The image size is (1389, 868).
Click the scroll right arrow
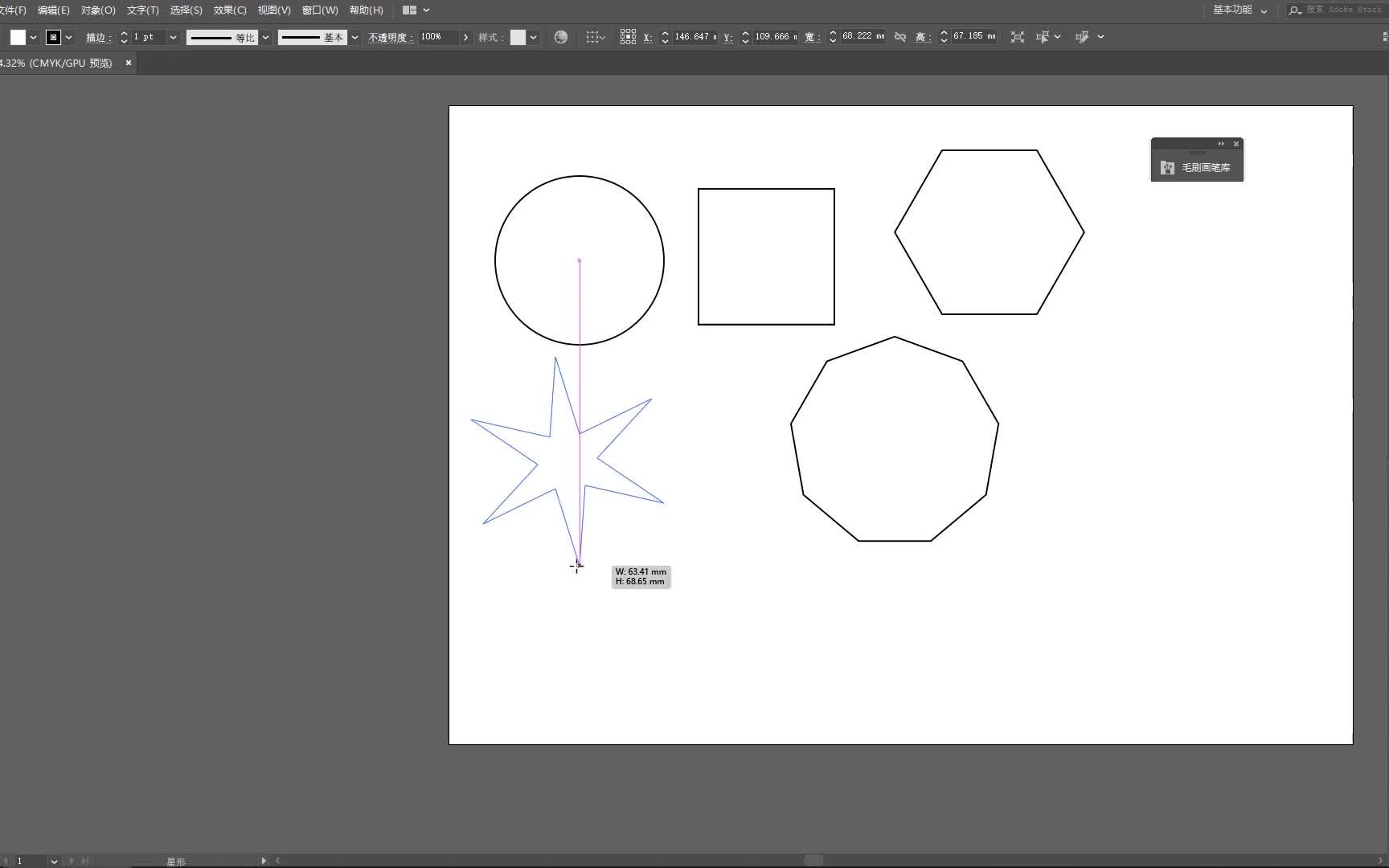tap(1381, 860)
